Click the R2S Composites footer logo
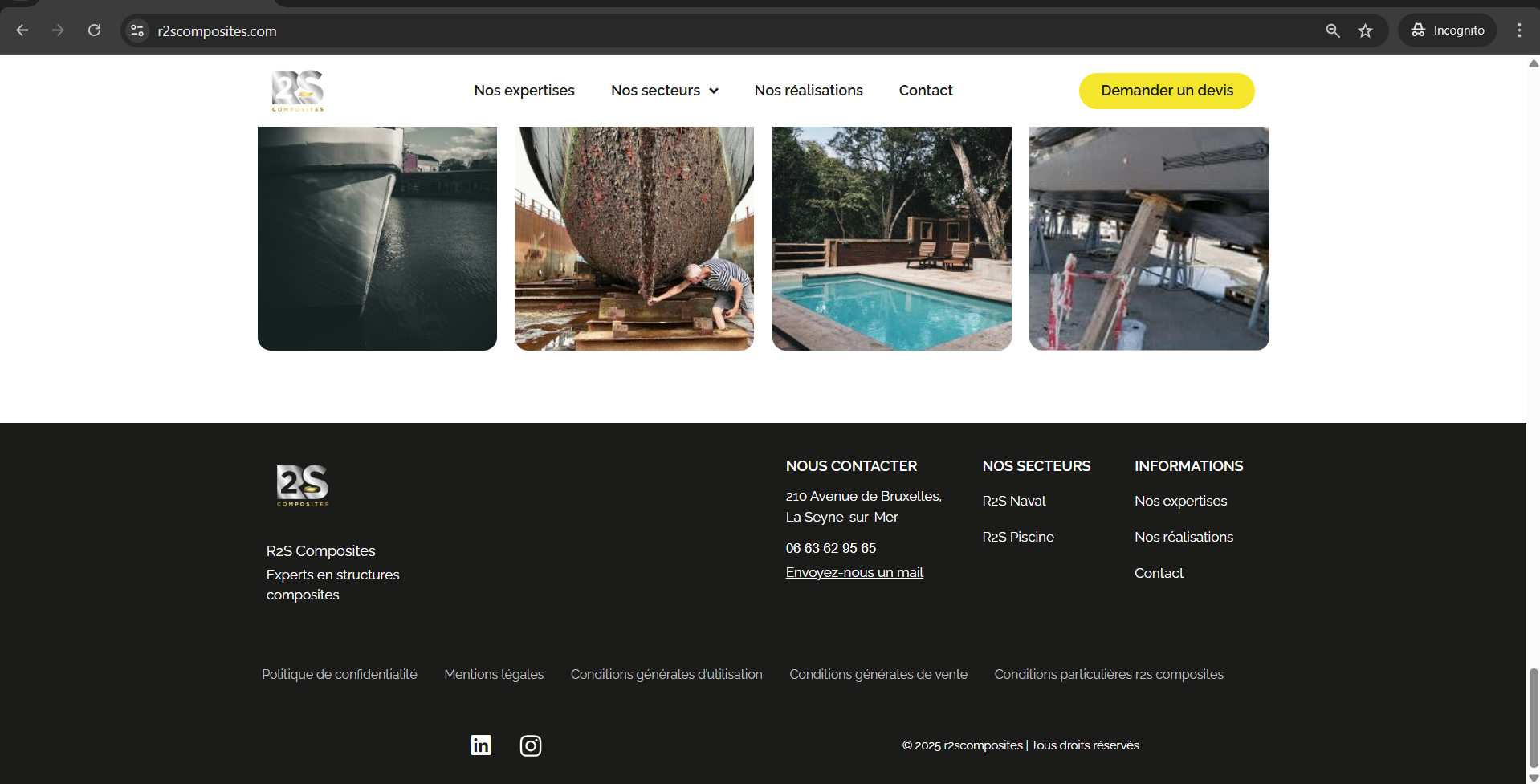This screenshot has width=1540, height=784. 303,485
